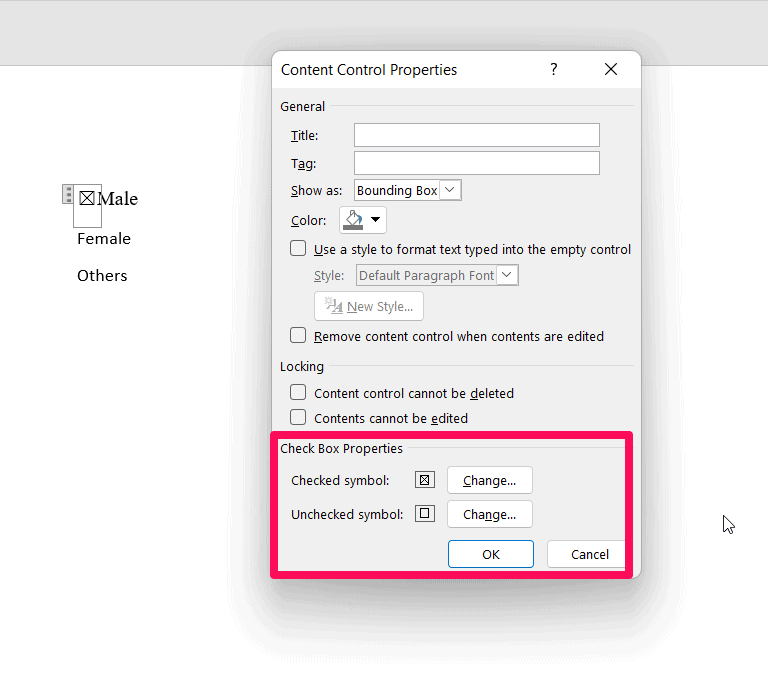Confirm the dialog with OK
The width and height of the screenshot is (768, 677).
(x=490, y=554)
